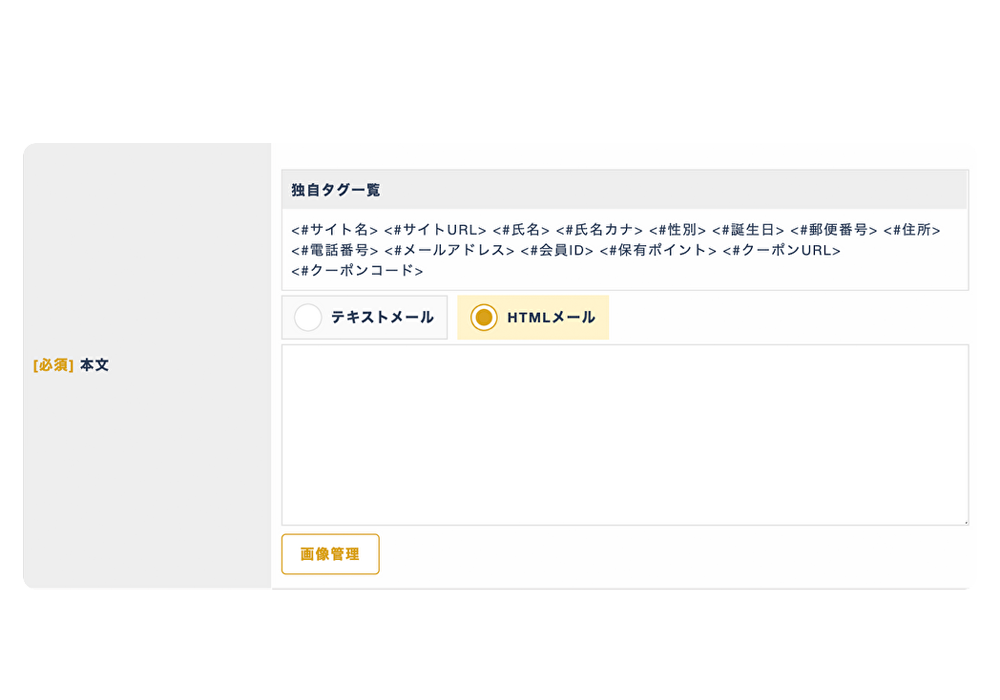Click the <#氏名カナ> tag

(x=599, y=230)
